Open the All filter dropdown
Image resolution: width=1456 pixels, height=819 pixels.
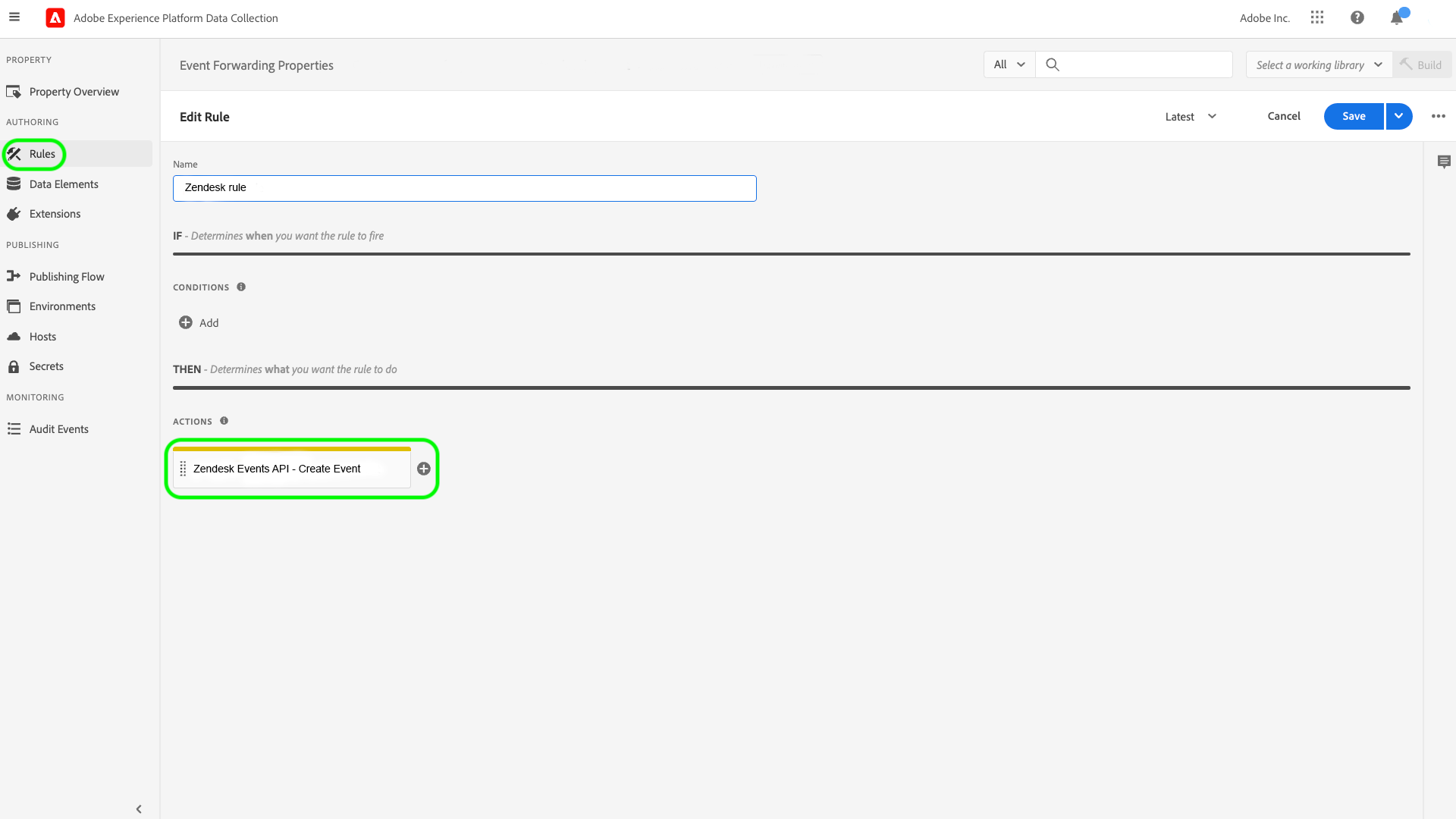click(1009, 64)
